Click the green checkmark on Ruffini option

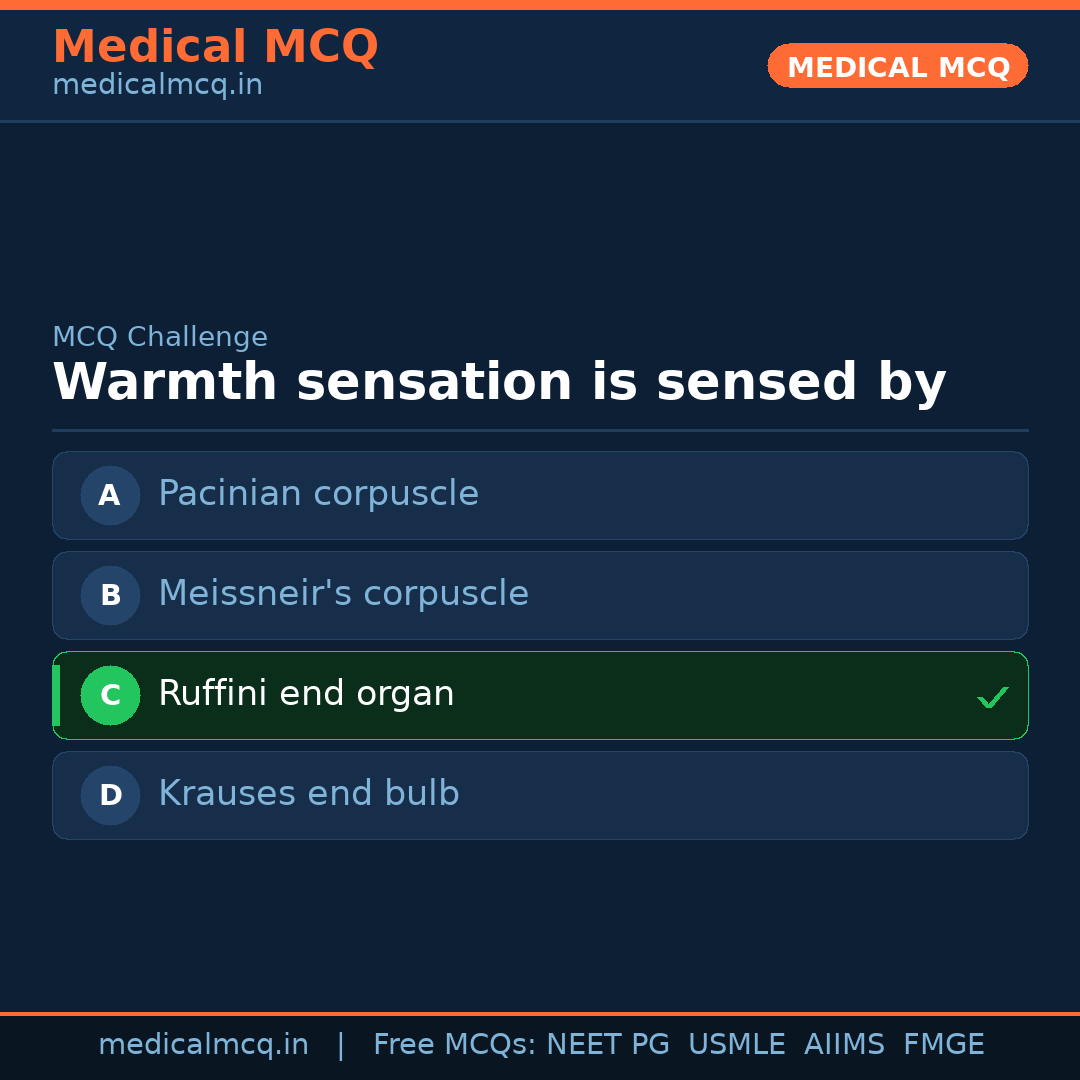pyautogui.click(x=992, y=697)
